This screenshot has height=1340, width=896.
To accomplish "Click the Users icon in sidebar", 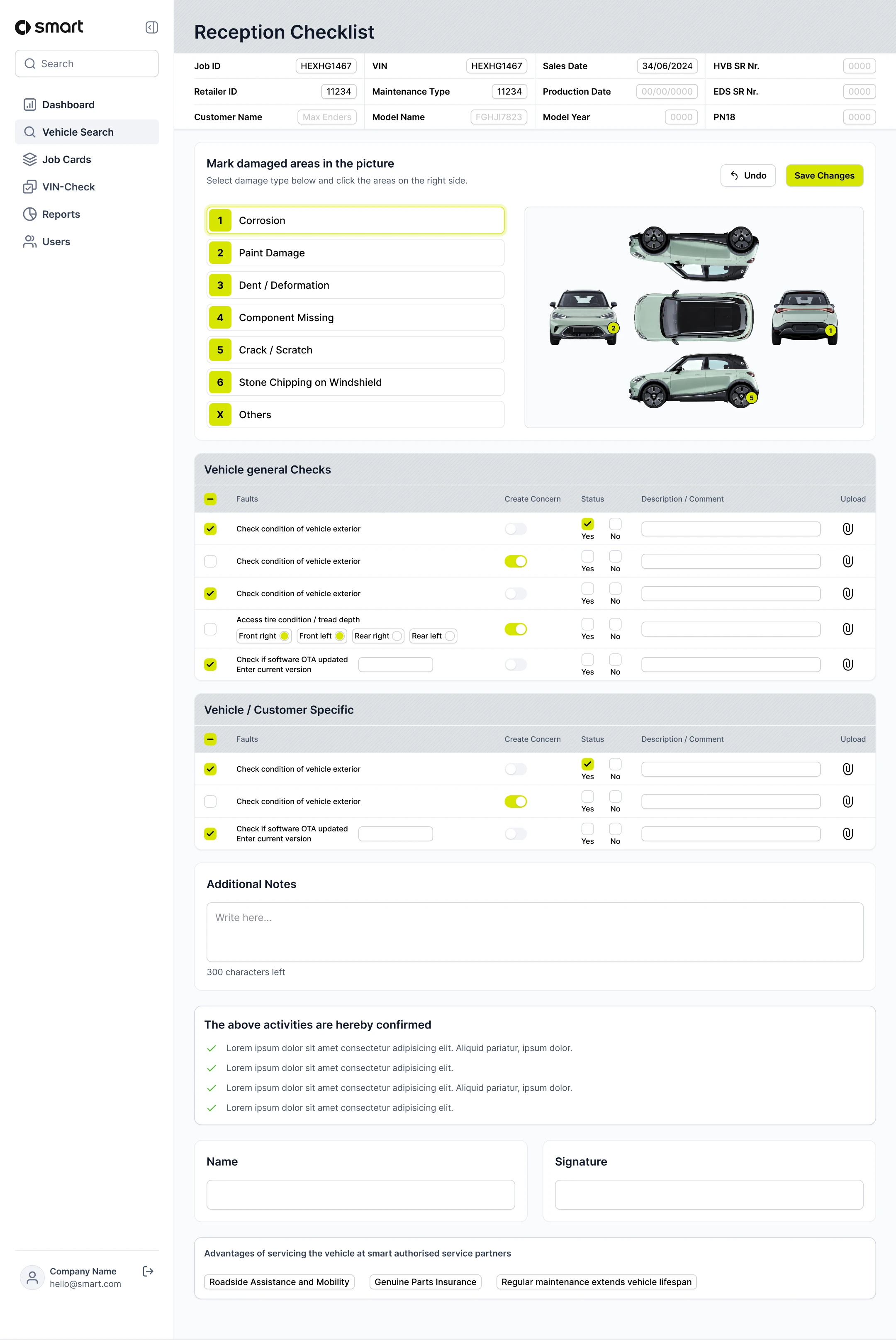I will (30, 242).
